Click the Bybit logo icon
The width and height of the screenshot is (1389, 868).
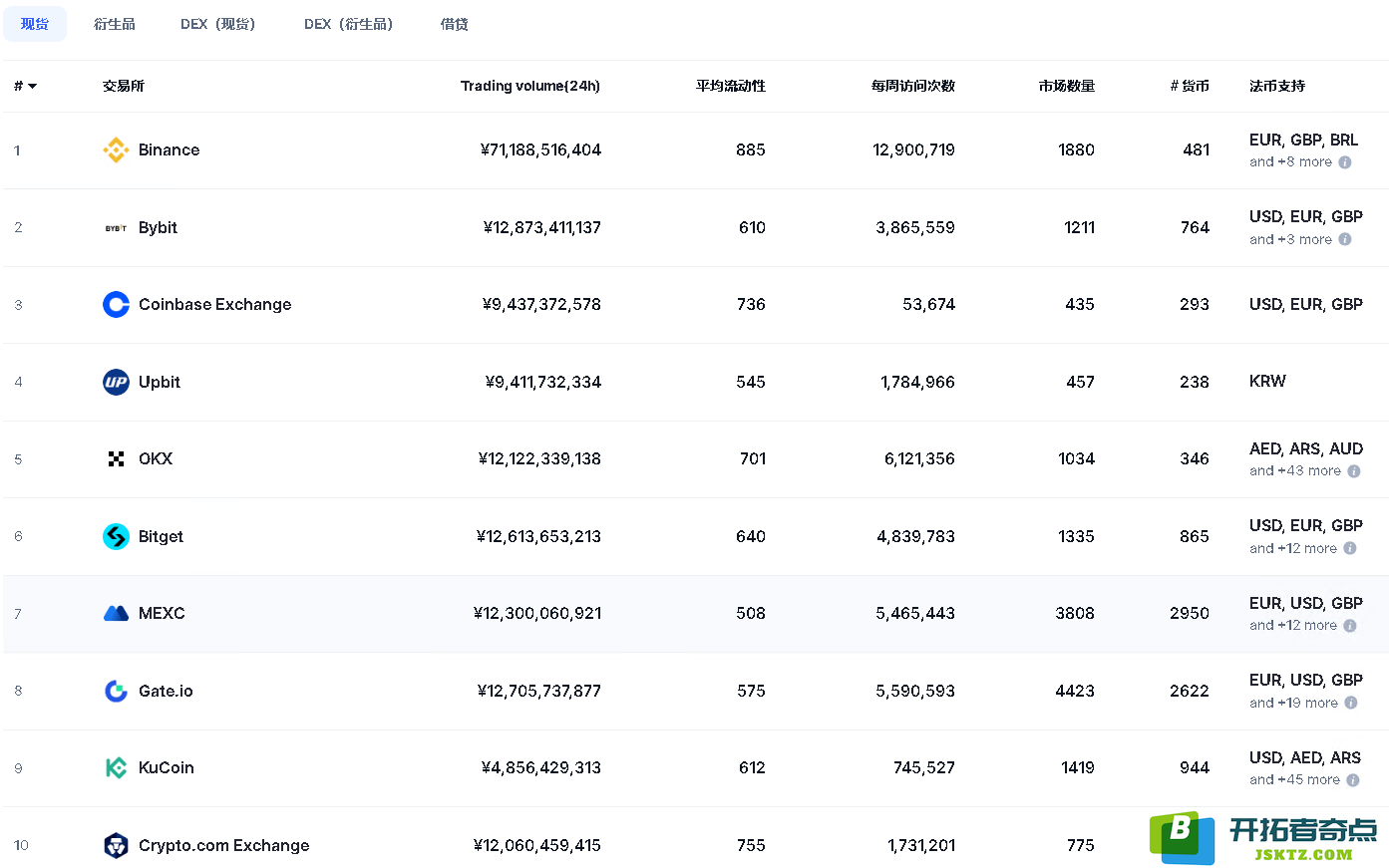116,228
